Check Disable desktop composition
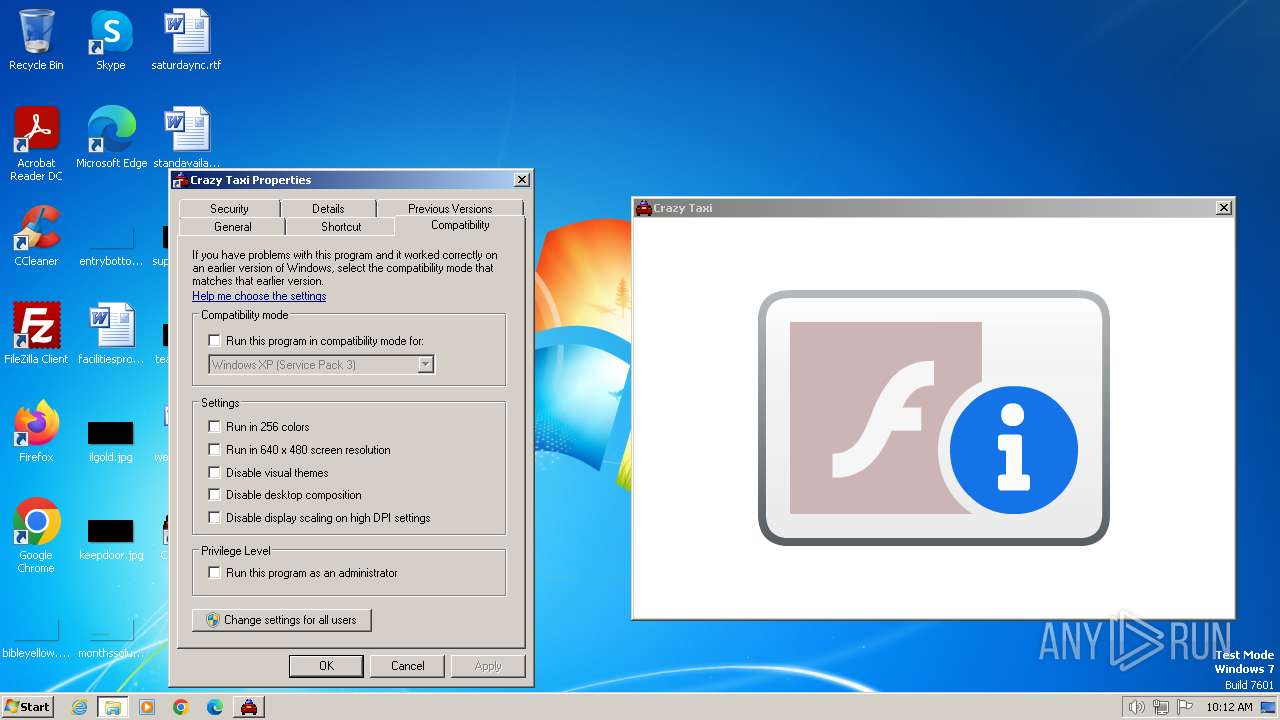This screenshot has width=1280, height=720. [x=214, y=495]
